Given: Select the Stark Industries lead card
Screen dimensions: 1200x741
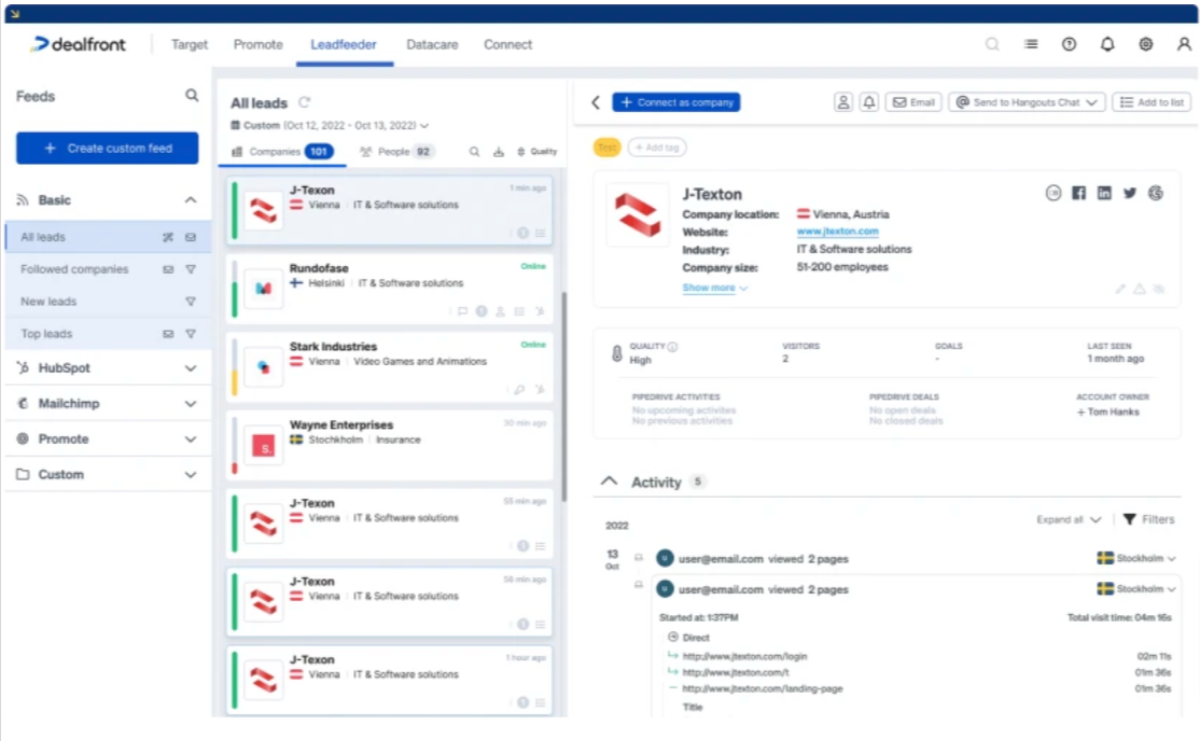Looking at the screenshot, I should (x=390, y=367).
